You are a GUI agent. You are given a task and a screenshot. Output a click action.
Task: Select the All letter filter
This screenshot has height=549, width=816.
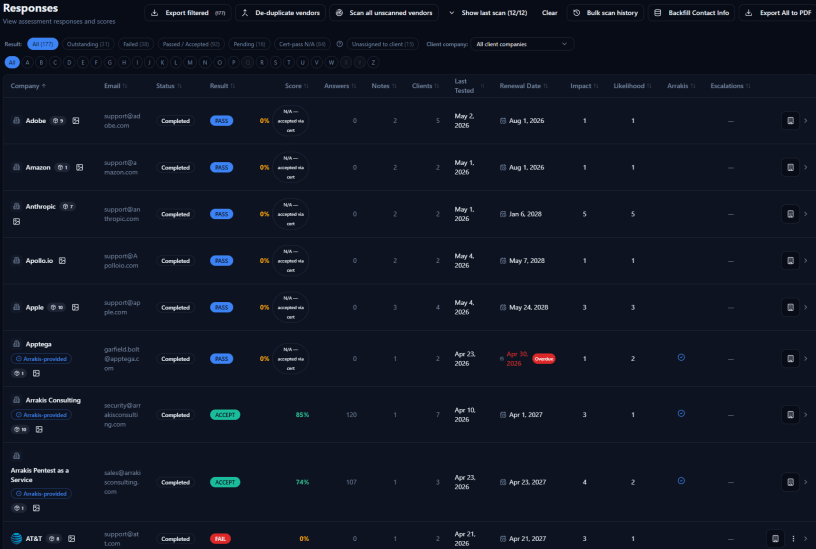pyautogui.click(x=12, y=62)
